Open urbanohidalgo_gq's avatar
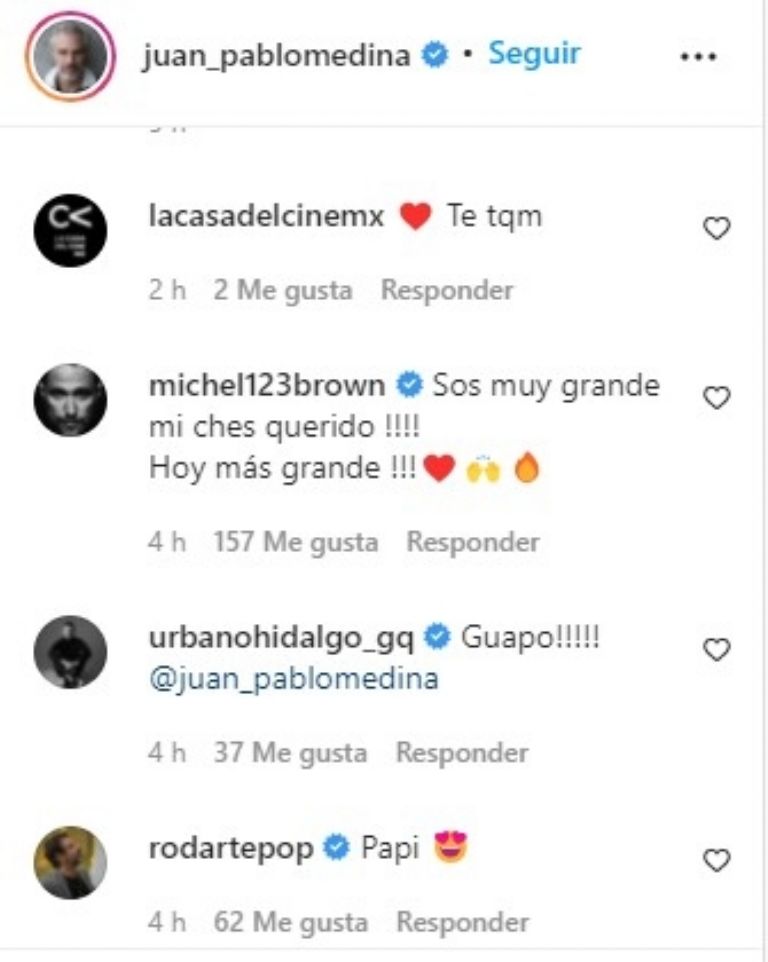This screenshot has width=768, height=962. [70, 652]
